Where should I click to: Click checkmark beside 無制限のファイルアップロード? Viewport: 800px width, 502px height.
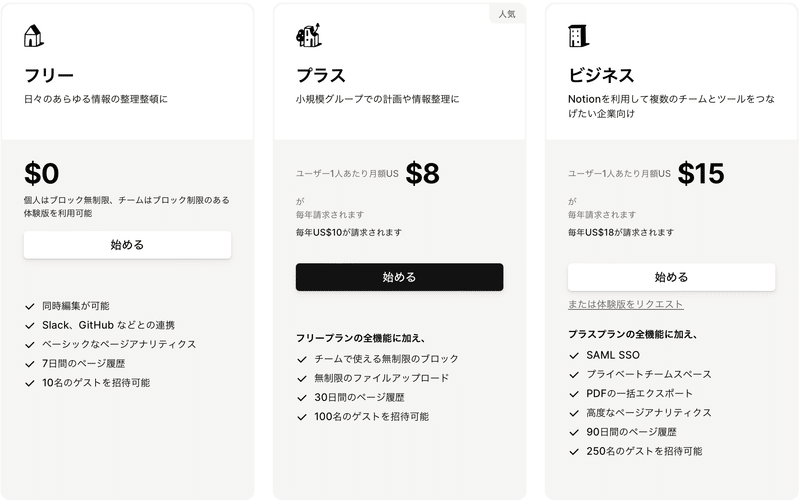pos(302,379)
